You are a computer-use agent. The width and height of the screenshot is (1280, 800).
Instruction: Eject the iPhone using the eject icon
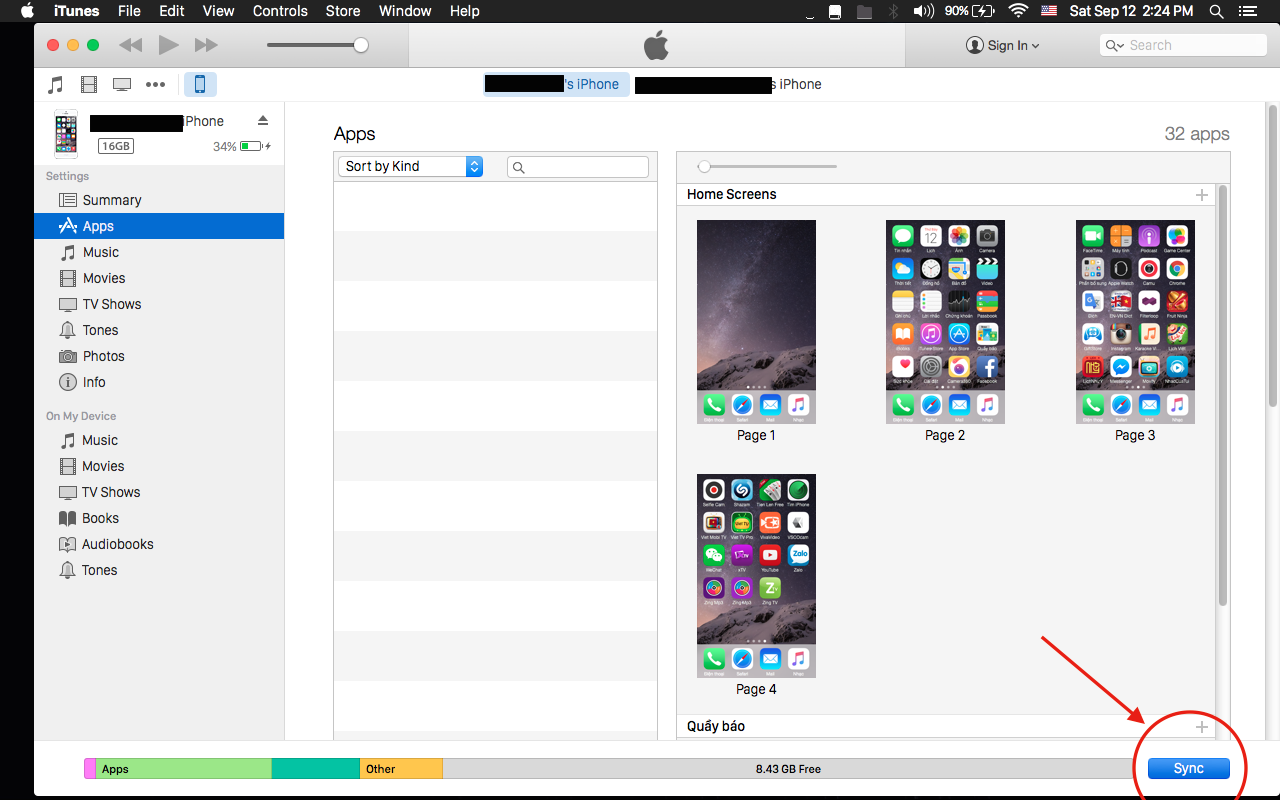[263, 120]
